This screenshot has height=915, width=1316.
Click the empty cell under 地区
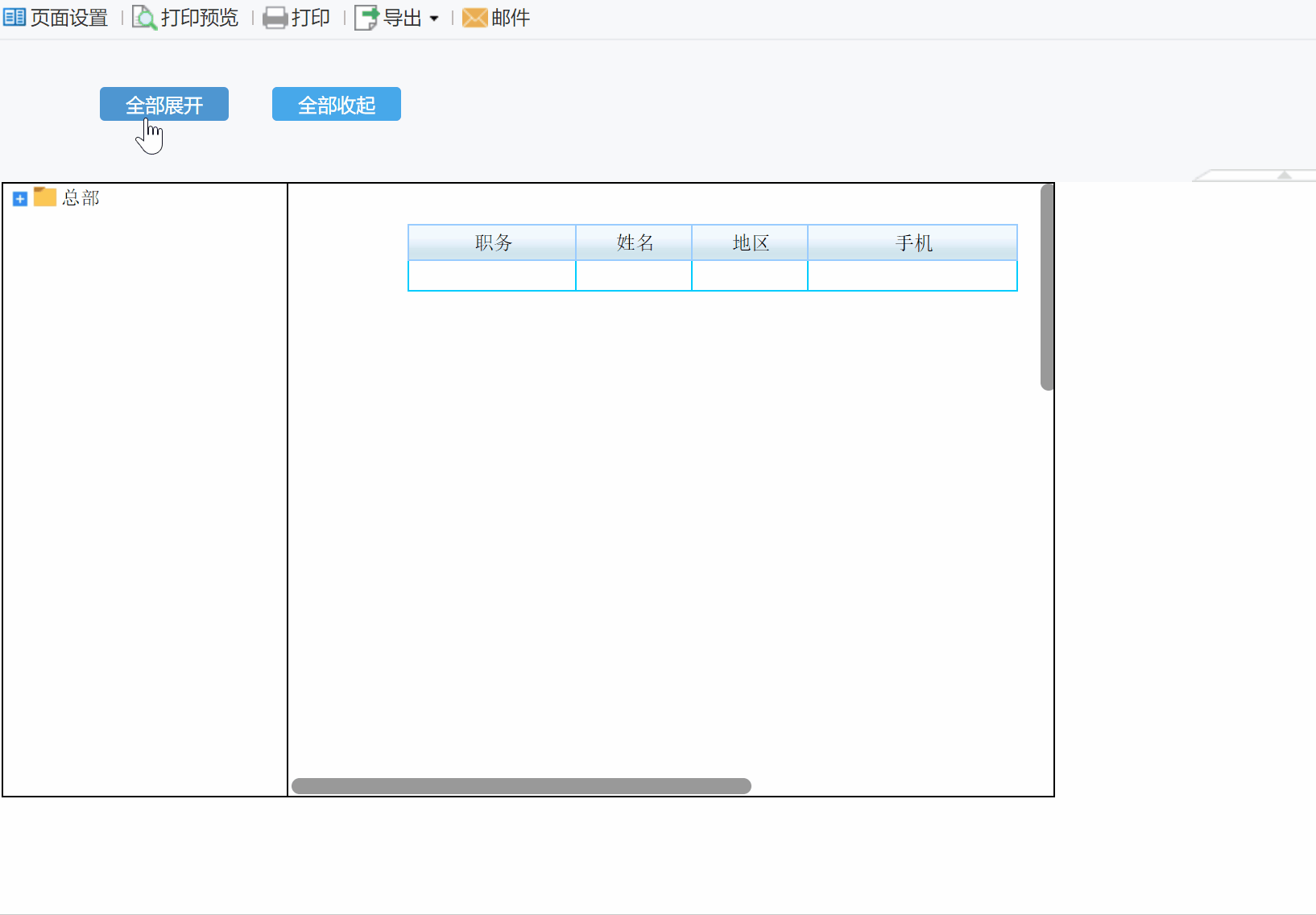tap(750, 275)
